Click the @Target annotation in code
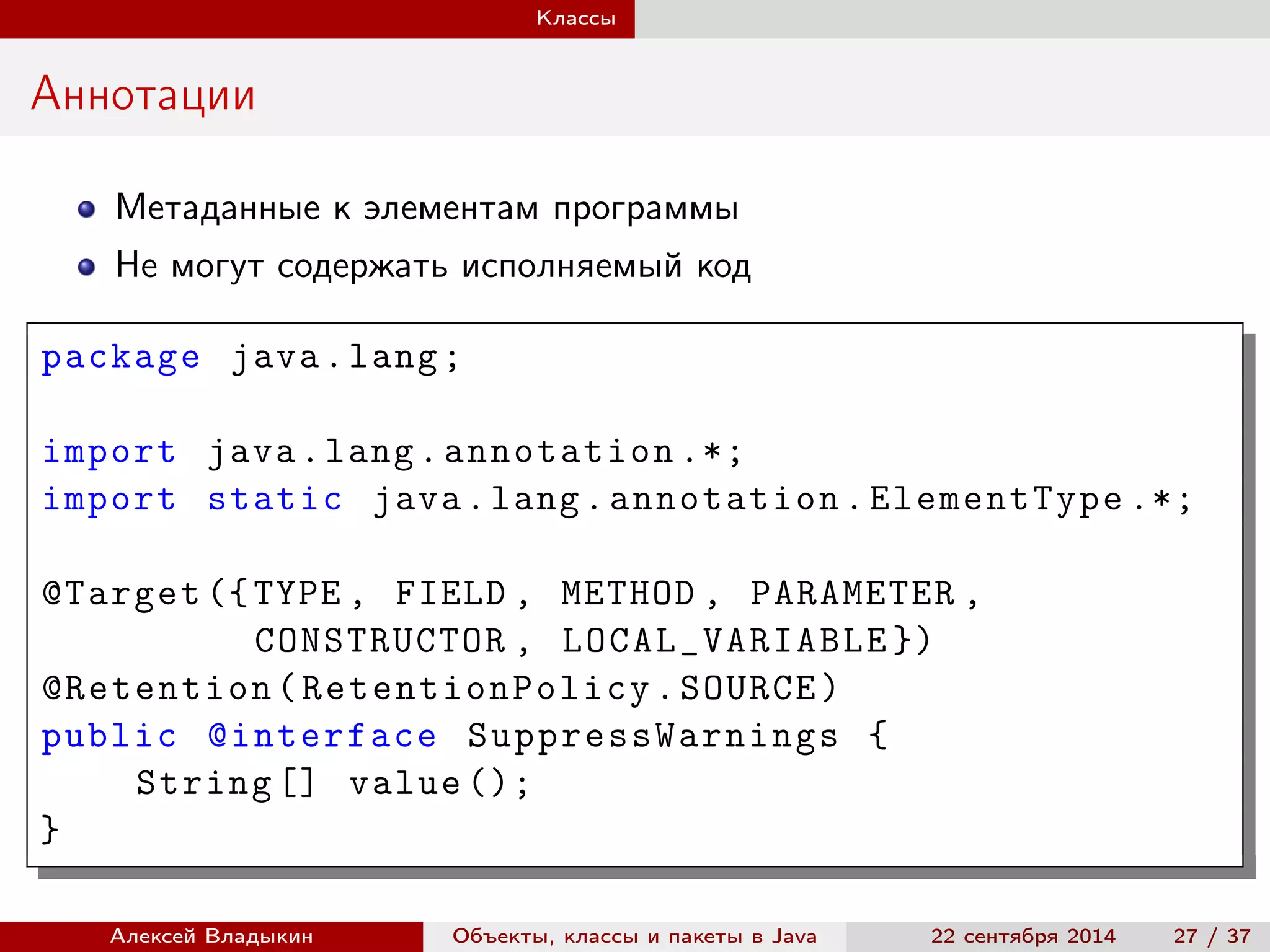This screenshot has width=1270, height=952. pos(121,594)
